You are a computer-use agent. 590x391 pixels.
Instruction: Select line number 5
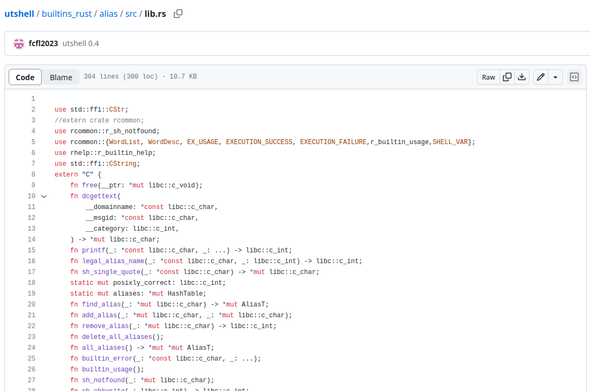[33, 142]
